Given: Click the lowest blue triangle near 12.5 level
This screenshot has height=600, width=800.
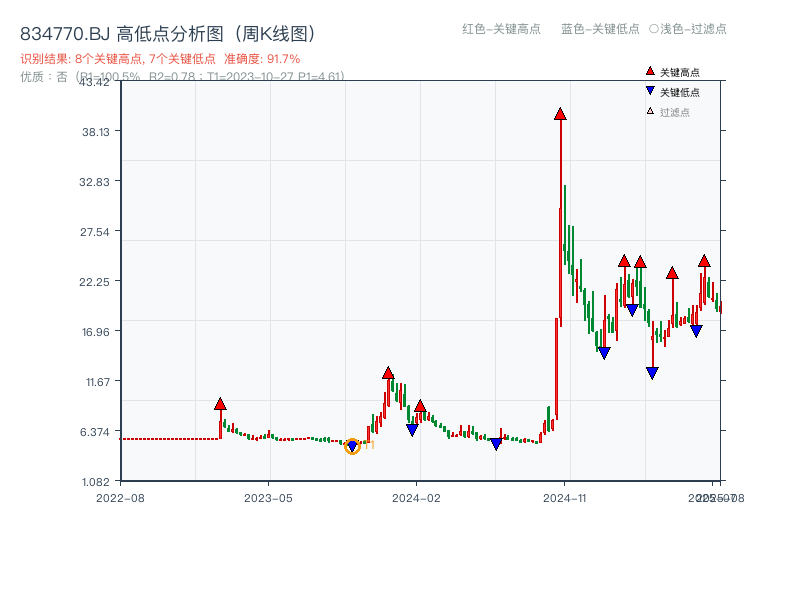Looking at the screenshot, I should (x=653, y=372).
